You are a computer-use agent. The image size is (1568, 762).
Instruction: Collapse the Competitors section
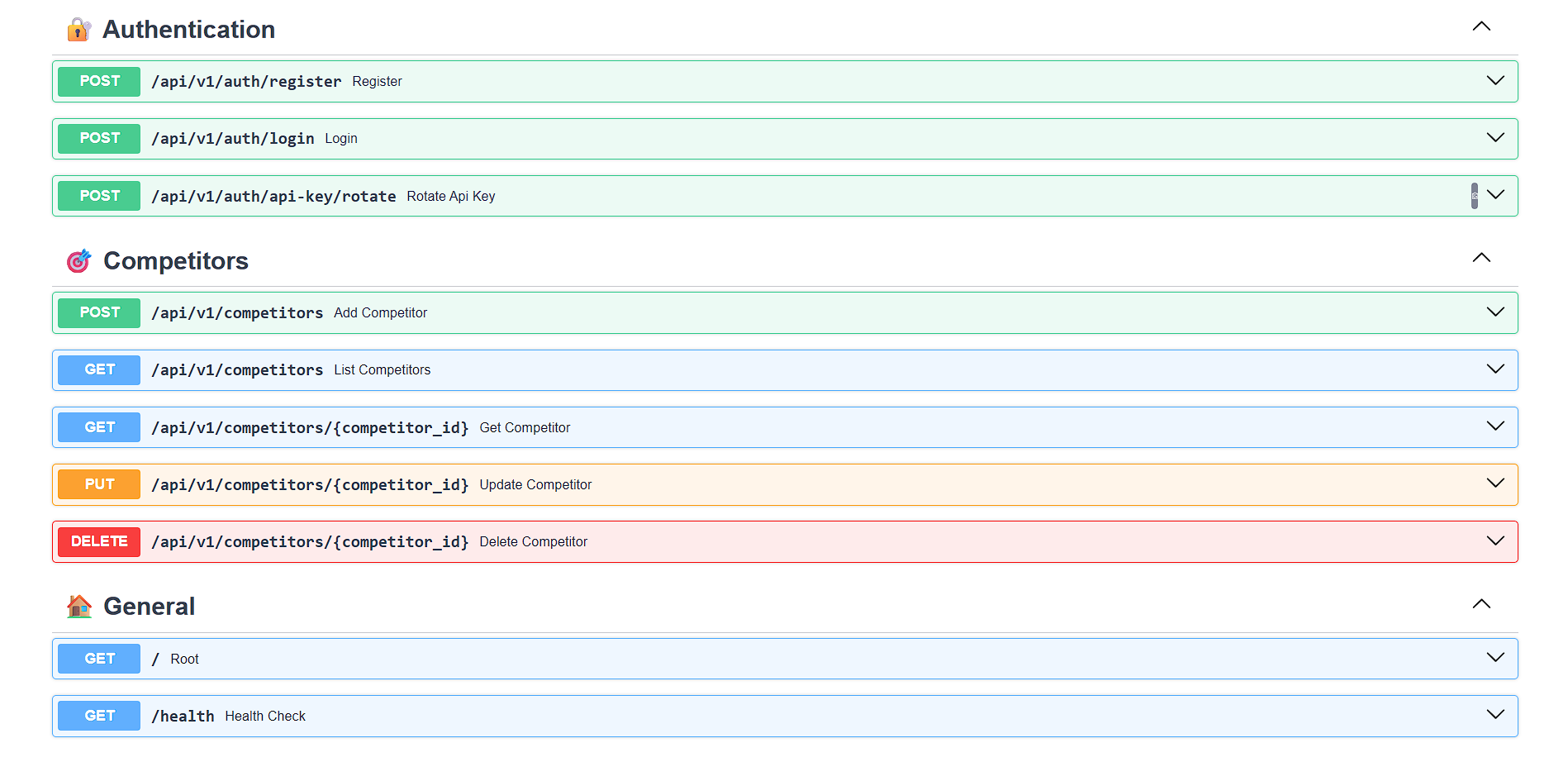(1481, 258)
